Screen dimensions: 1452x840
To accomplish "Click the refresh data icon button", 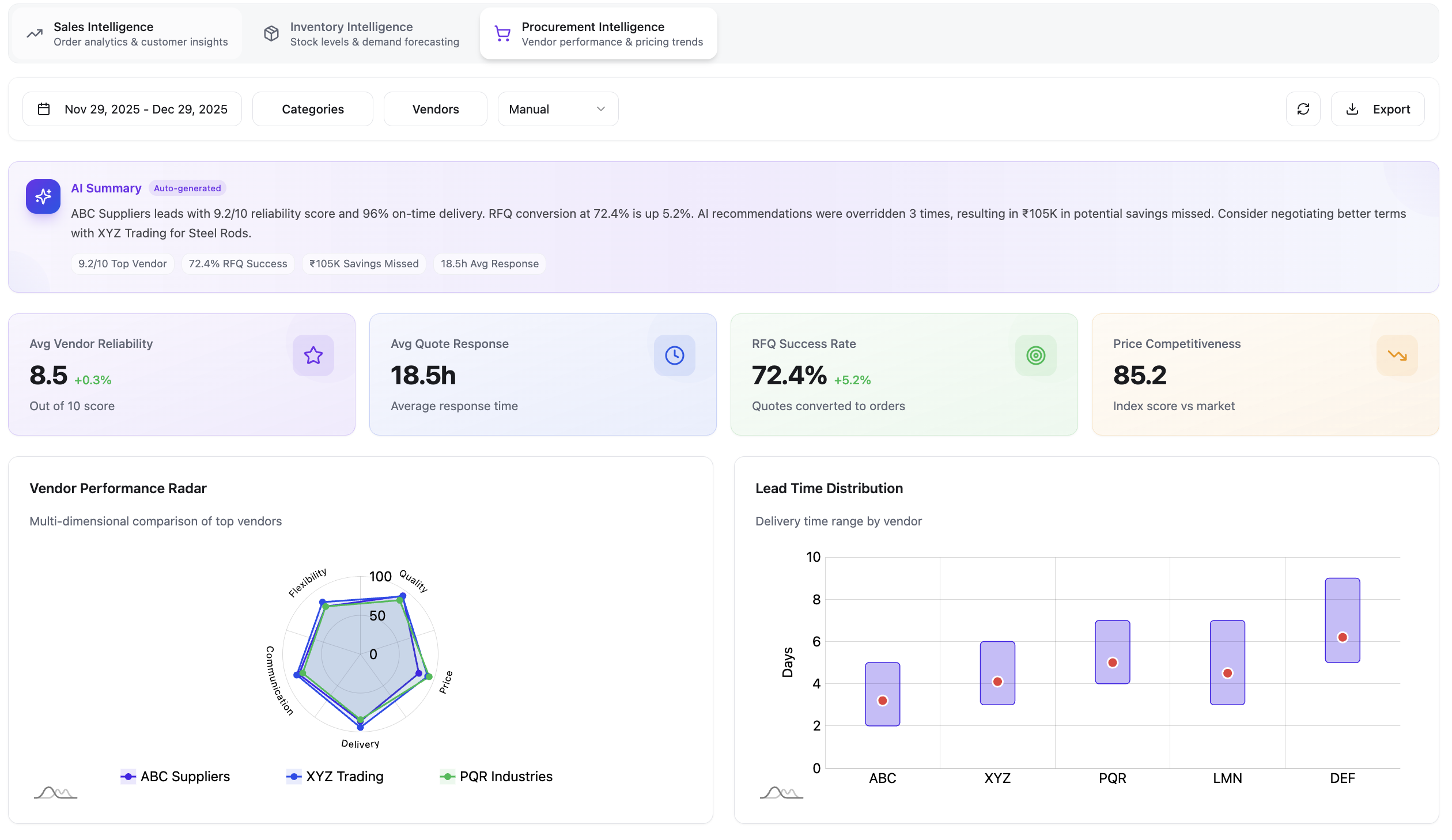I will click(x=1303, y=109).
